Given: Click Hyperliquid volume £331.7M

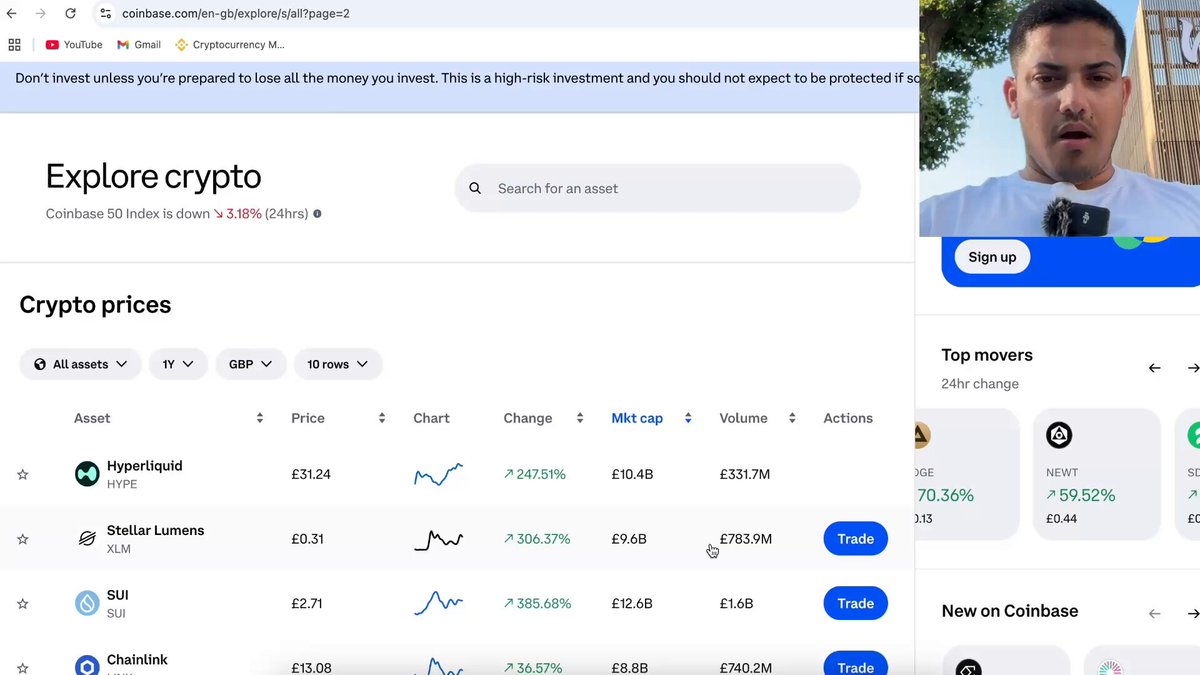Looking at the screenshot, I should click(x=745, y=474).
